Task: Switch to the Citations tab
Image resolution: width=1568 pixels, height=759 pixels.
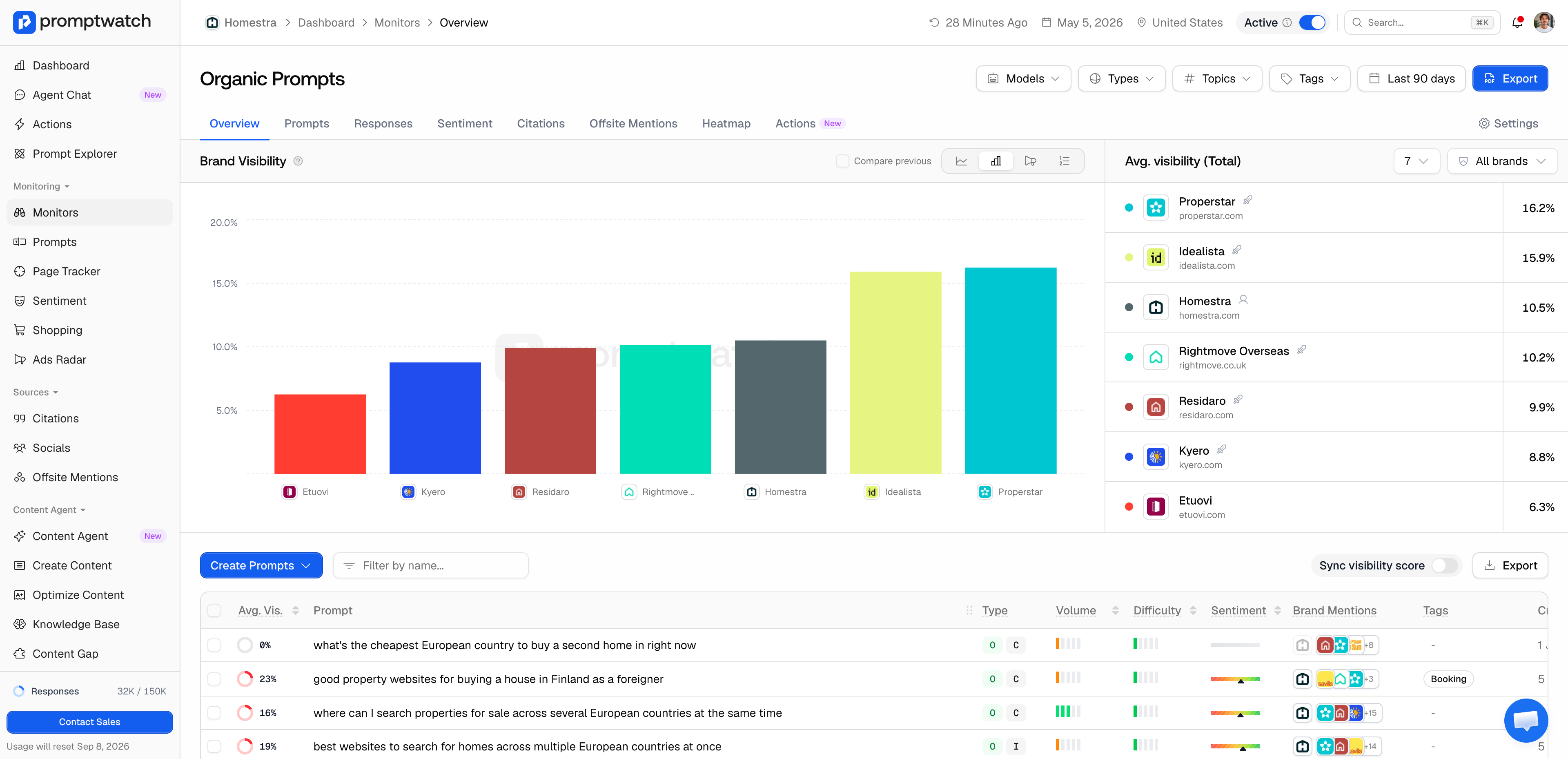Action: point(541,124)
